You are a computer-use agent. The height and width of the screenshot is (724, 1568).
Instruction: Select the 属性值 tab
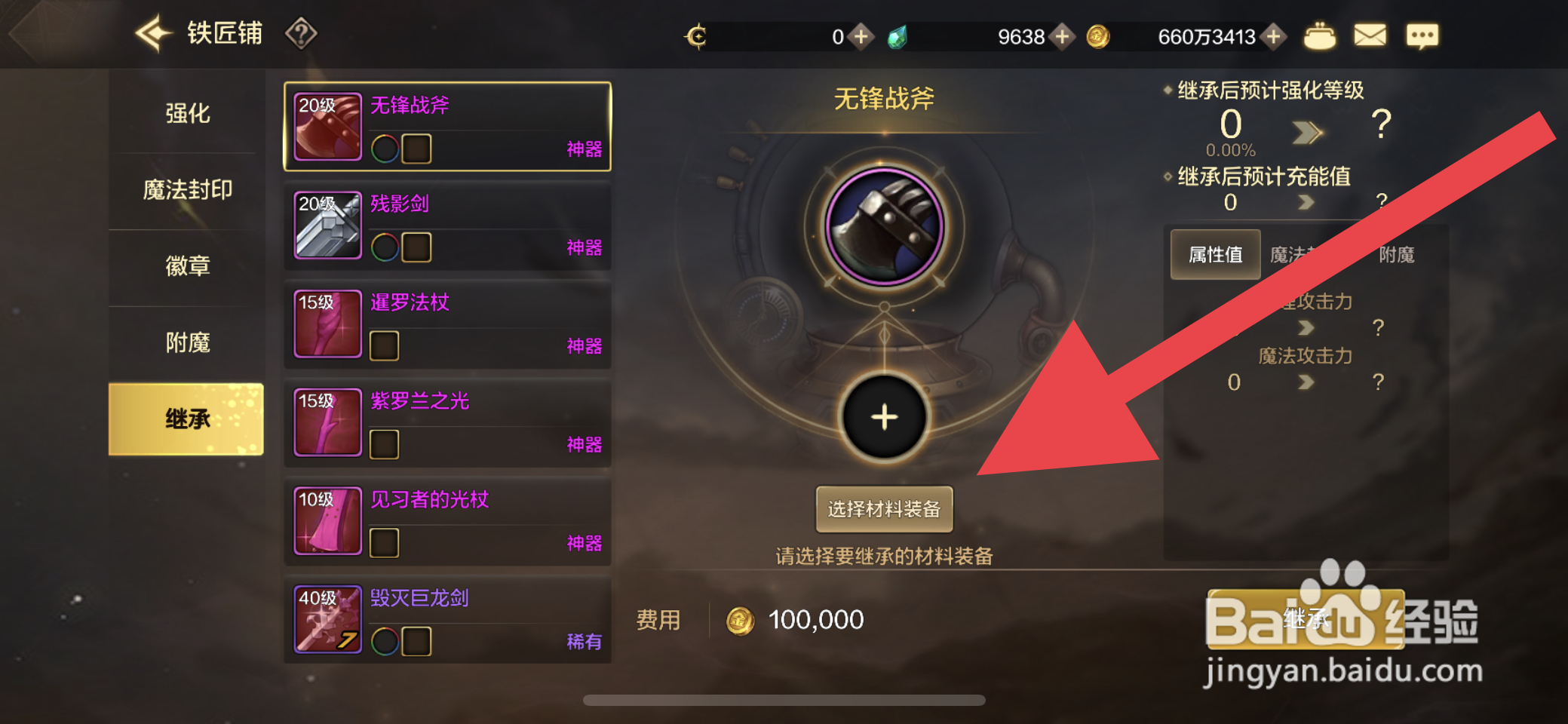[1215, 255]
